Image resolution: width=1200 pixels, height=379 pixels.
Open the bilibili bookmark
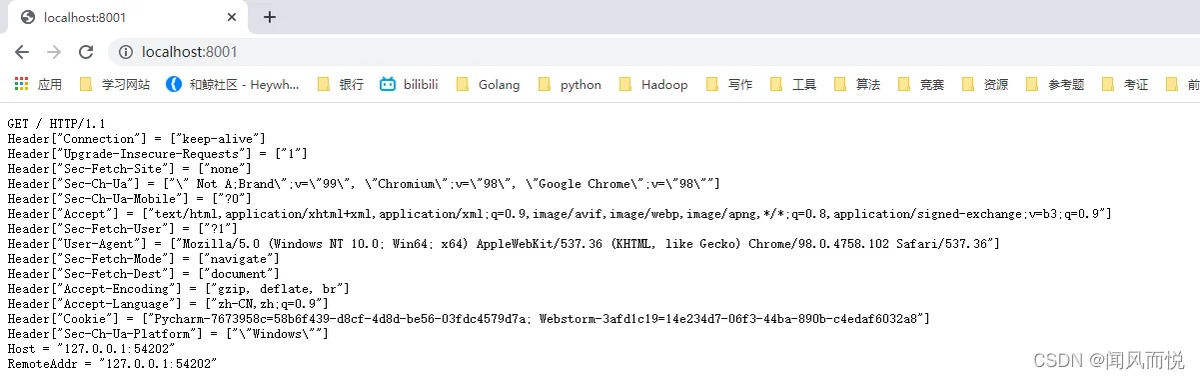point(409,85)
